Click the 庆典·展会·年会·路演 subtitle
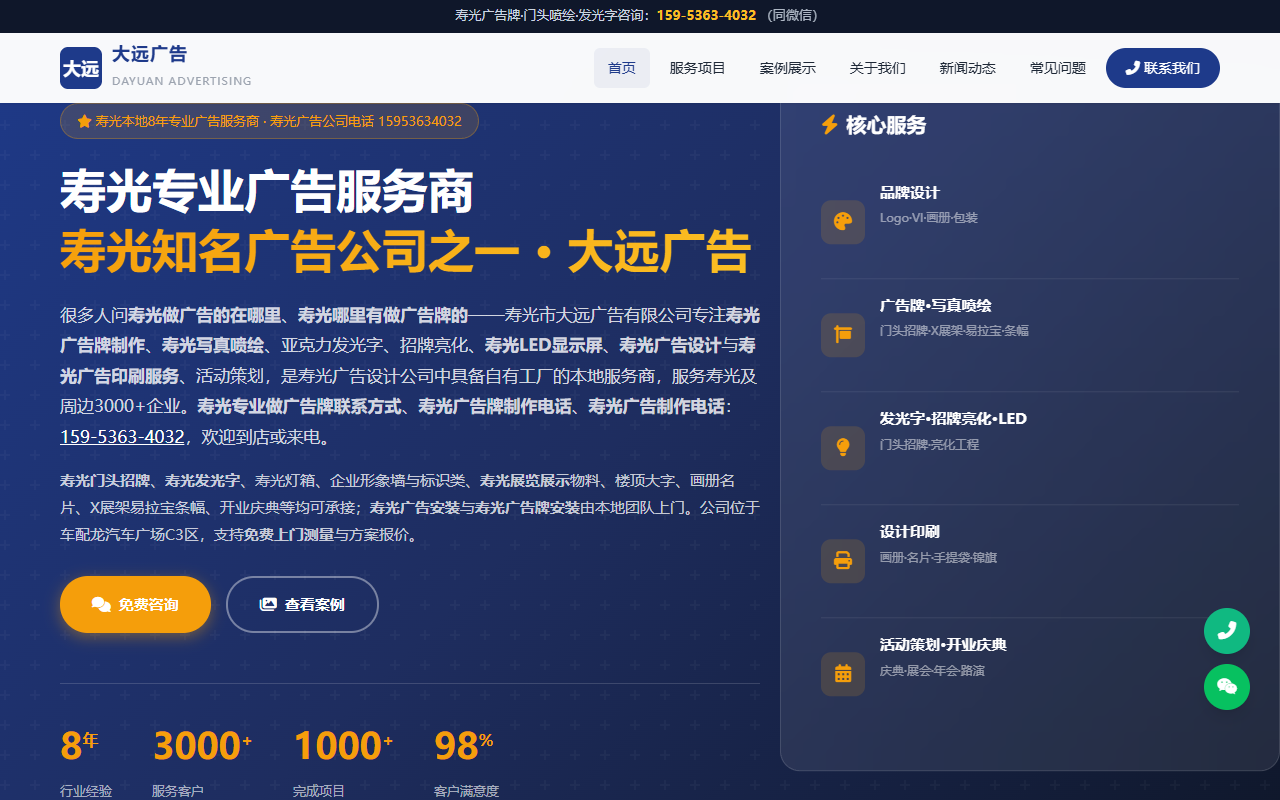 coord(932,670)
